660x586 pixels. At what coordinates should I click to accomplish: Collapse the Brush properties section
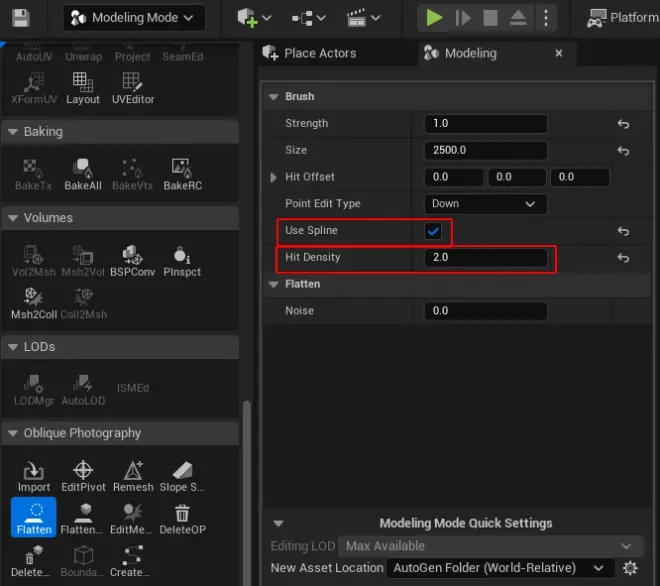(x=274, y=97)
